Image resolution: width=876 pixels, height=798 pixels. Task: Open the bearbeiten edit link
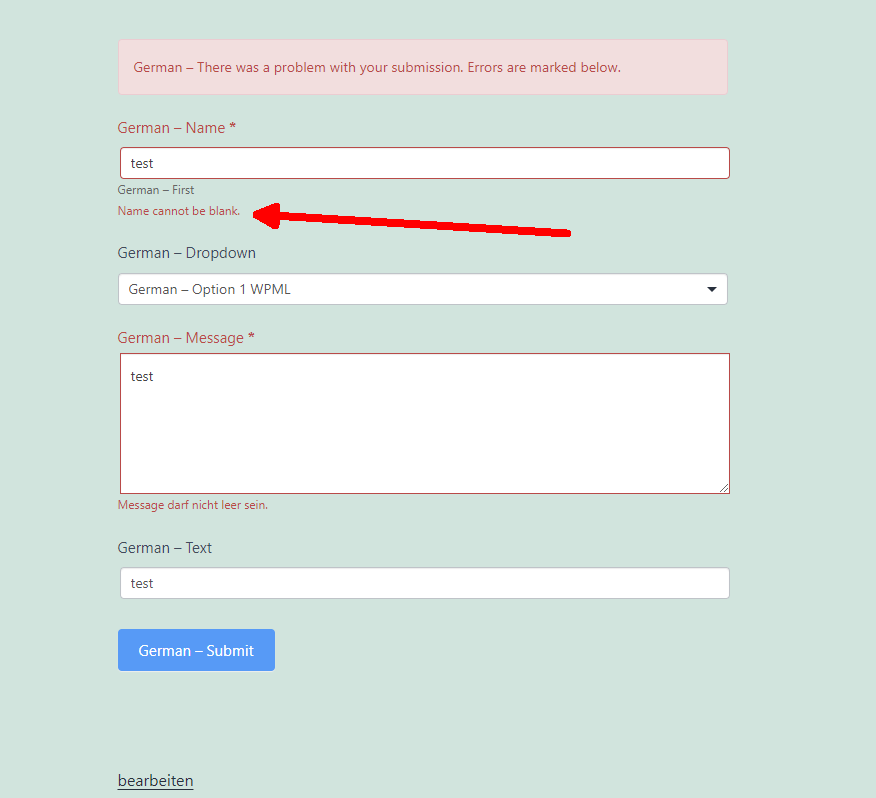(155, 781)
